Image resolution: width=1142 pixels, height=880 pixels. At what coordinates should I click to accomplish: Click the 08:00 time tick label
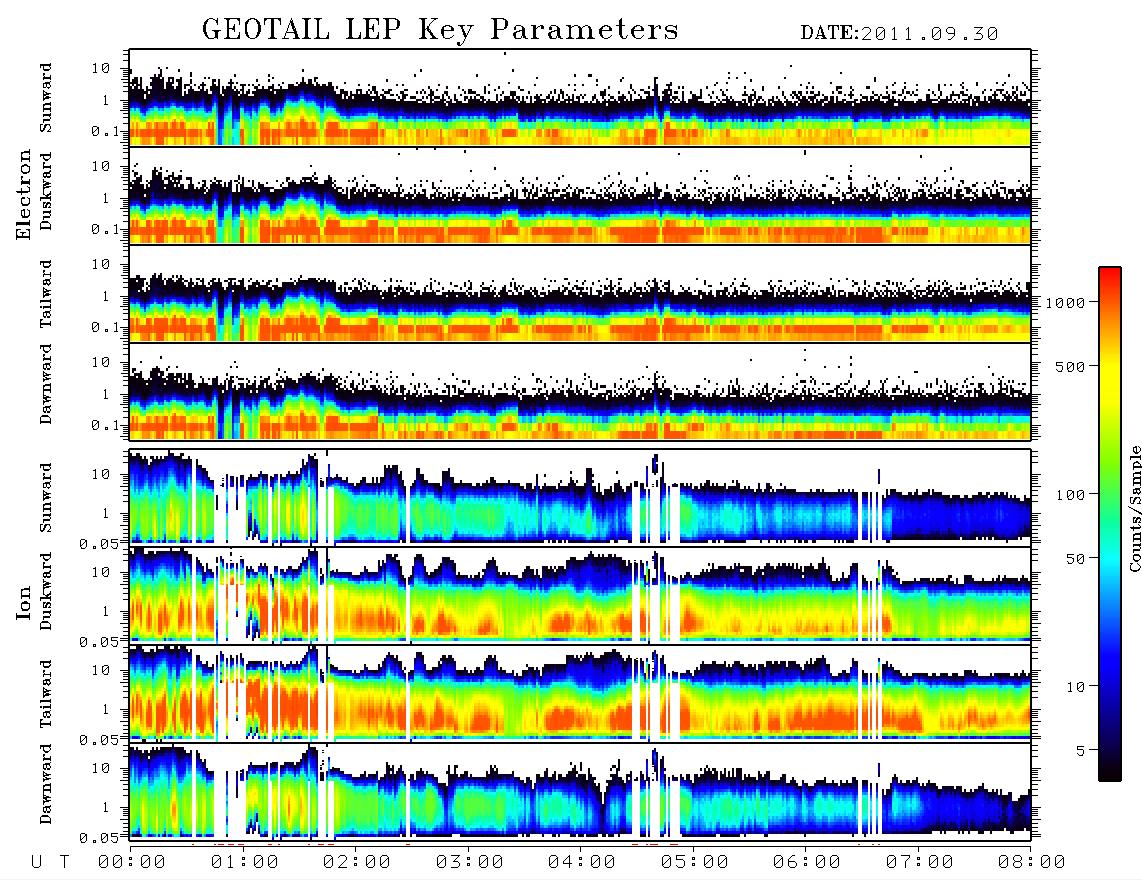click(1032, 863)
